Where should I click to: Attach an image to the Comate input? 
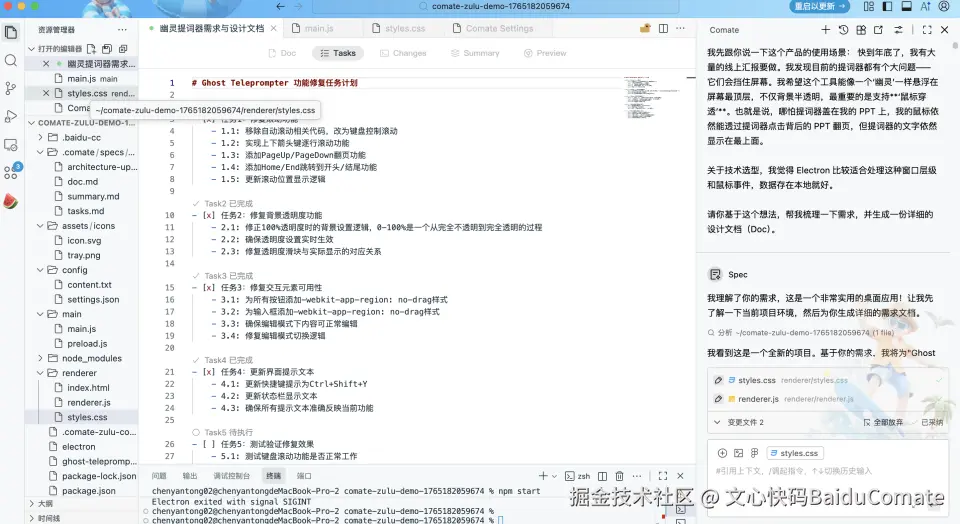pyautogui.click(x=738, y=453)
